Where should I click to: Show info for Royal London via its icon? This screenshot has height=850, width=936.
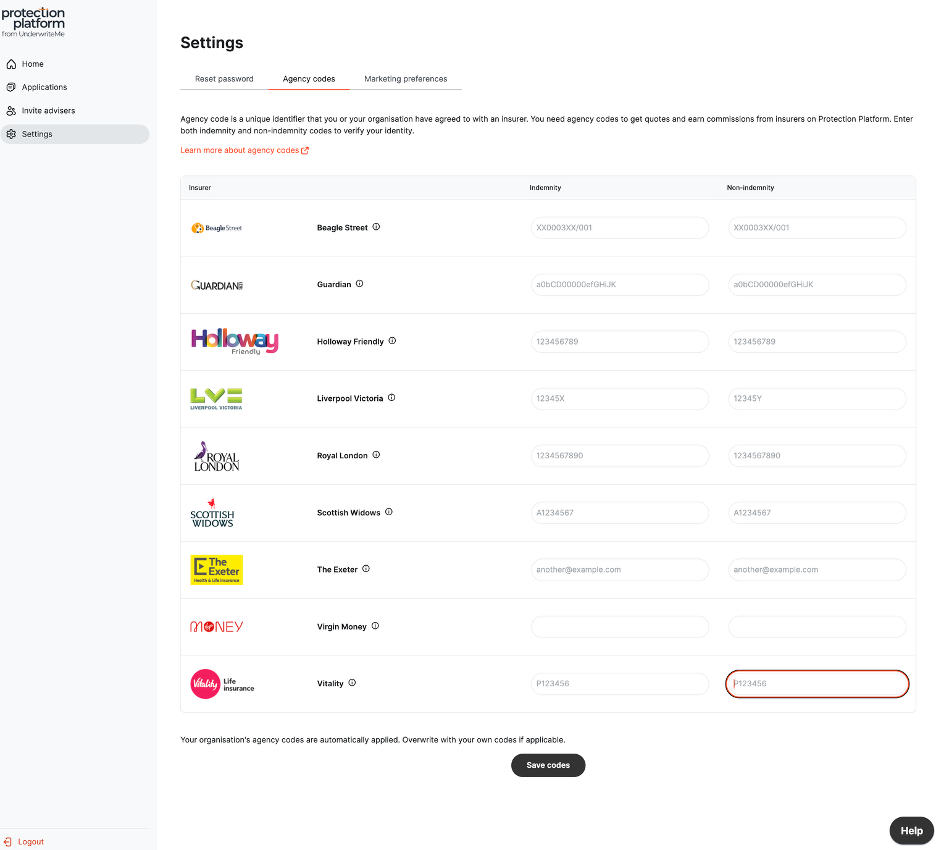pyautogui.click(x=376, y=455)
